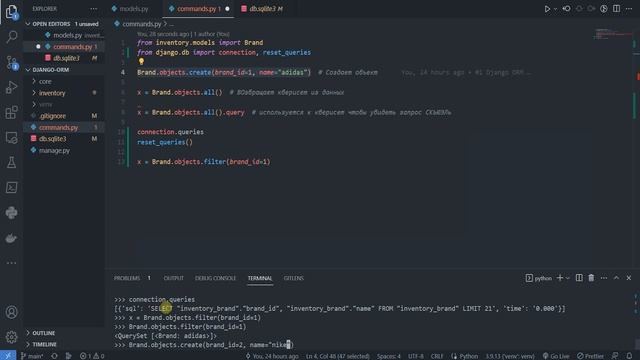Open errors and warnings status indicator

click(x=92, y=356)
